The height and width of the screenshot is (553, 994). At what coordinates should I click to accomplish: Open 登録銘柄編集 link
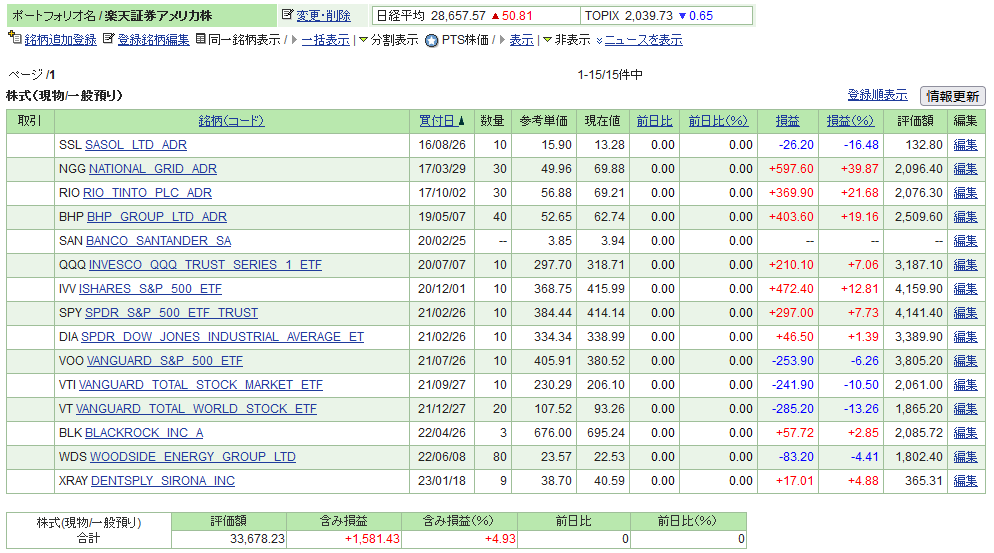tap(153, 40)
